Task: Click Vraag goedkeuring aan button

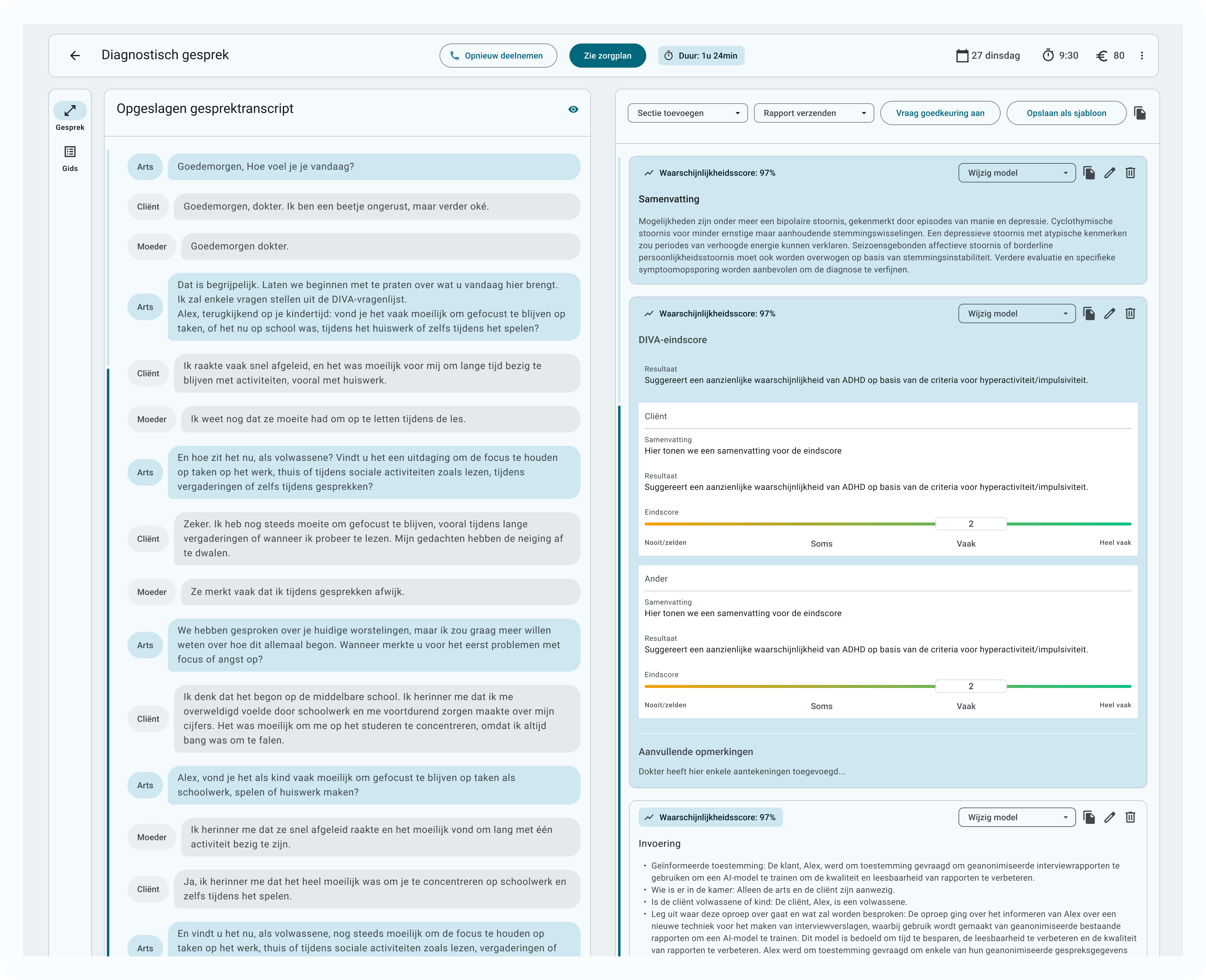Action: pos(940,113)
